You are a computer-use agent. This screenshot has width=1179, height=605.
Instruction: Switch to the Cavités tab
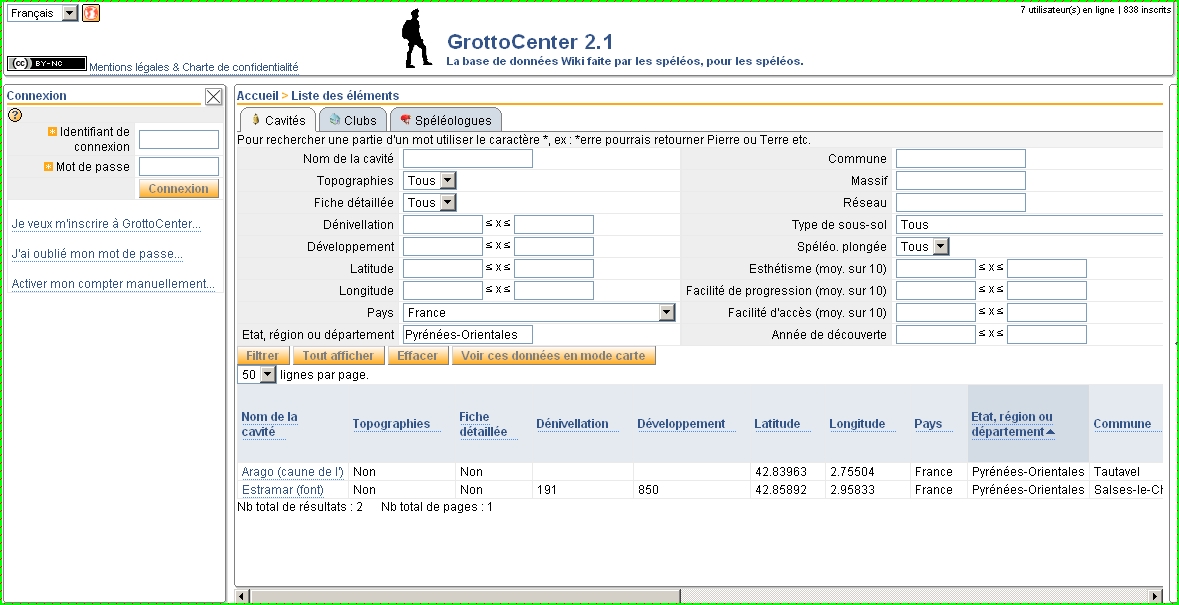click(x=277, y=120)
